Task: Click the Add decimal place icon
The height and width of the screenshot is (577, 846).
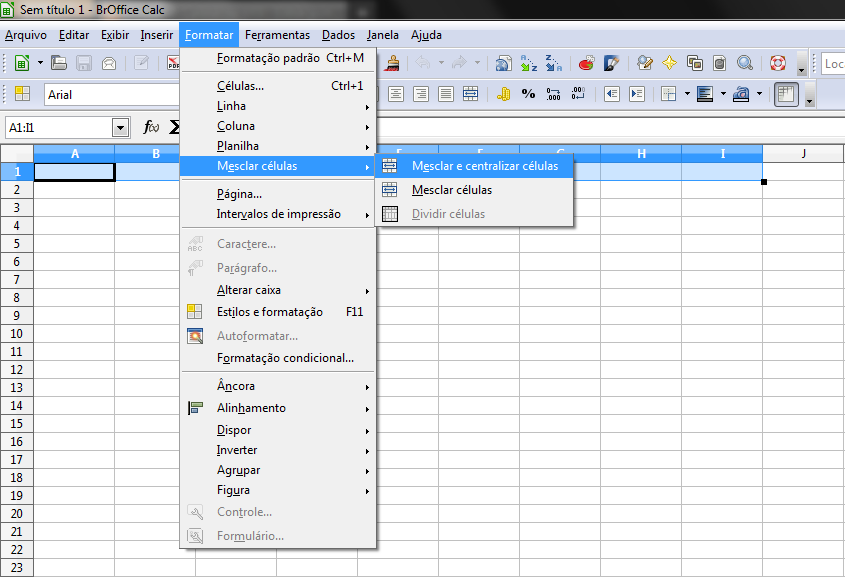Action: [x=553, y=94]
